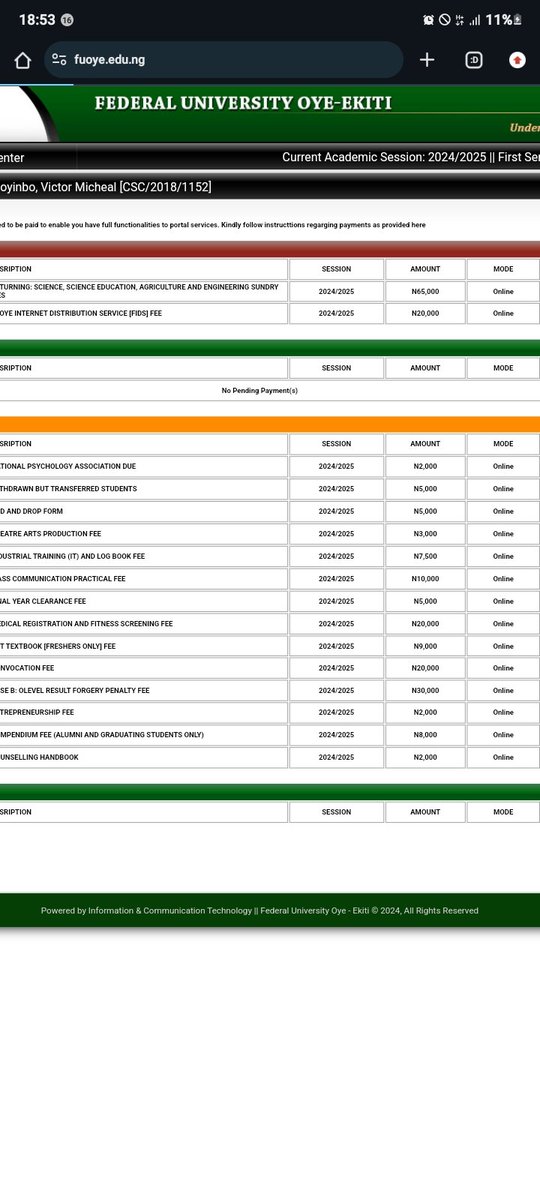Image resolution: width=540 pixels, height=1200 pixels.
Task: Tap the fuoye.edu.ng address bar
Action: pyautogui.click(x=223, y=60)
